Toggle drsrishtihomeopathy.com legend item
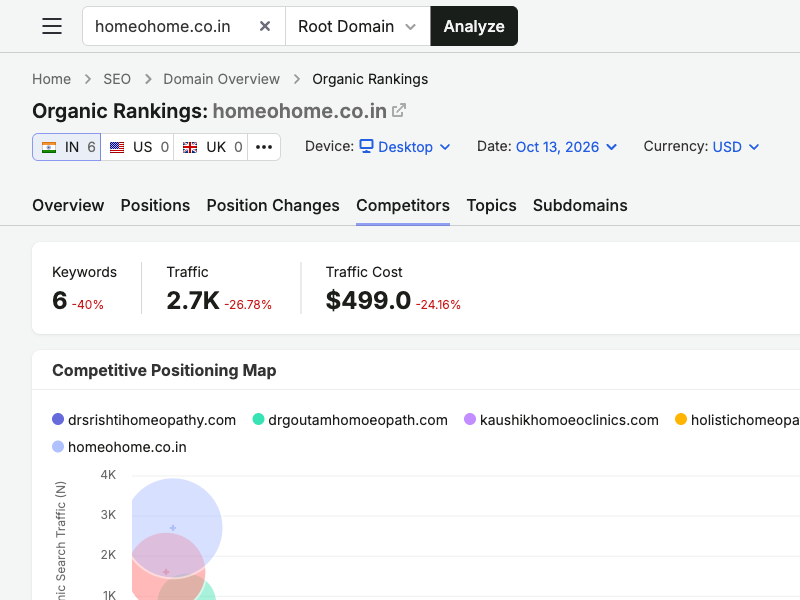The image size is (800, 600). pos(144,420)
